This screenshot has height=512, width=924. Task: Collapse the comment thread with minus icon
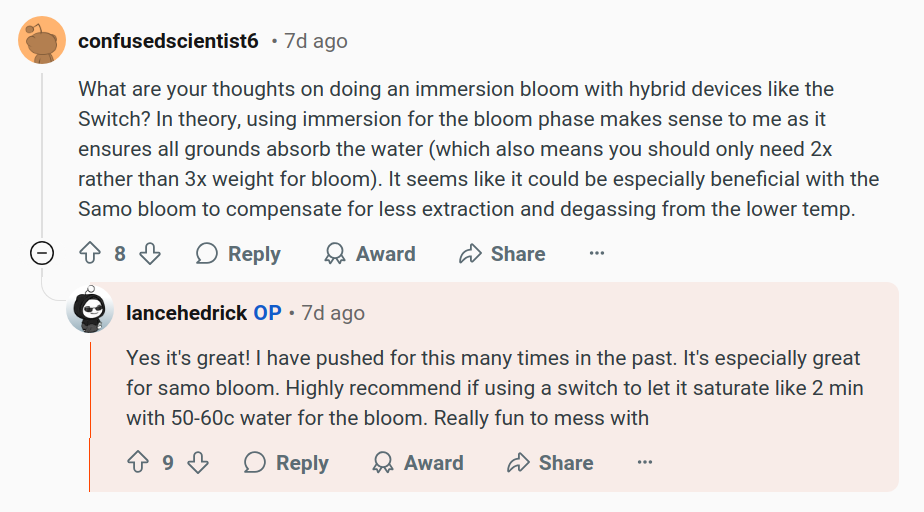pos(42,253)
